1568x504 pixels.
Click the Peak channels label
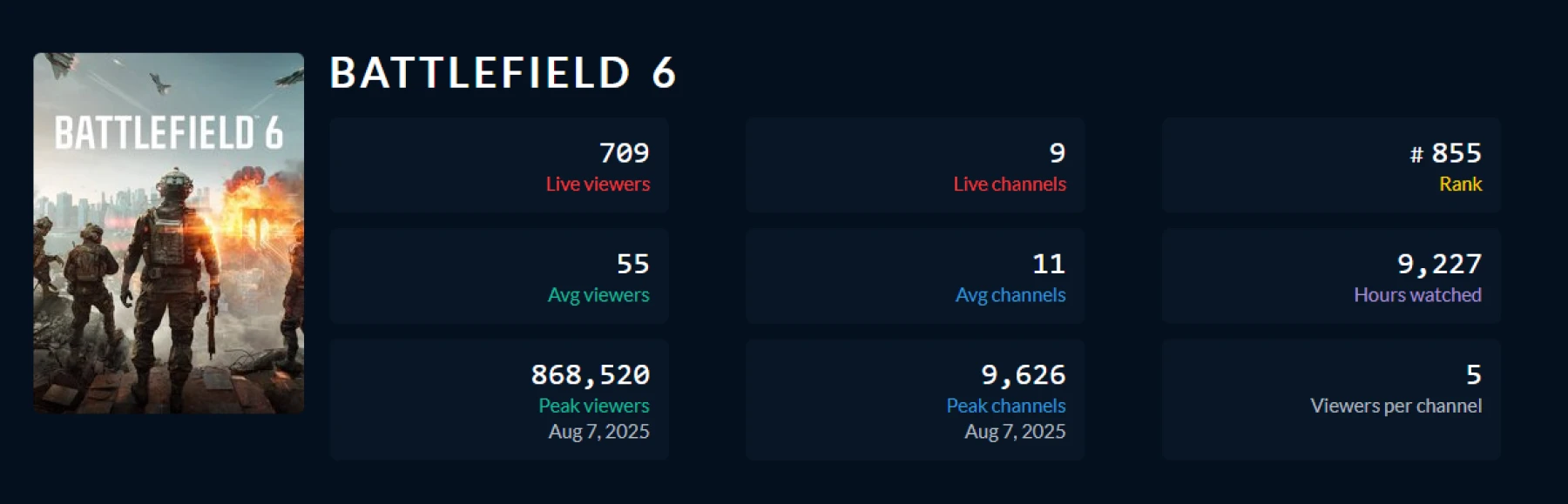point(1005,406)
